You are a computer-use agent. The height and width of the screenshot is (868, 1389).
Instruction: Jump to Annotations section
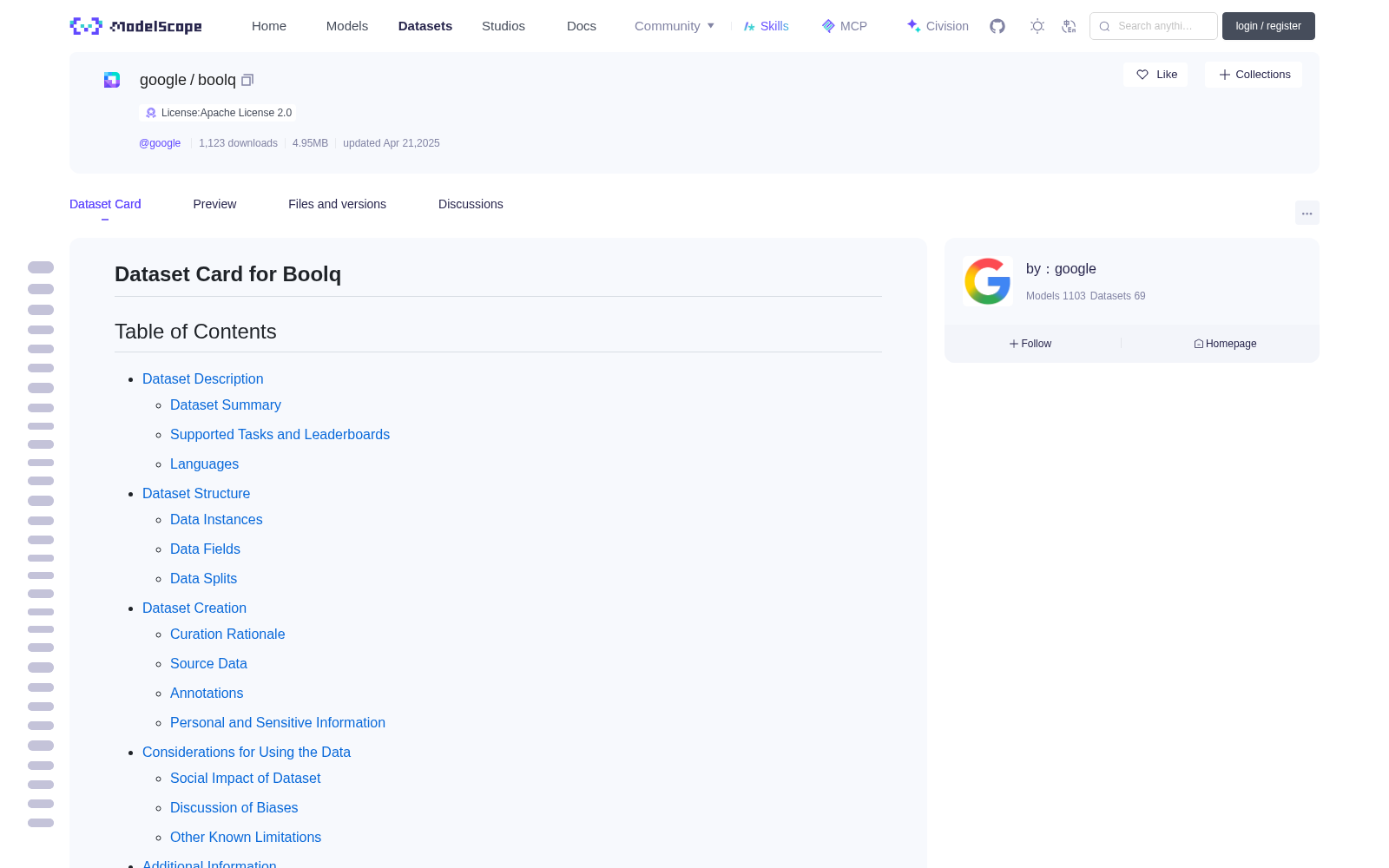[207, 693]
